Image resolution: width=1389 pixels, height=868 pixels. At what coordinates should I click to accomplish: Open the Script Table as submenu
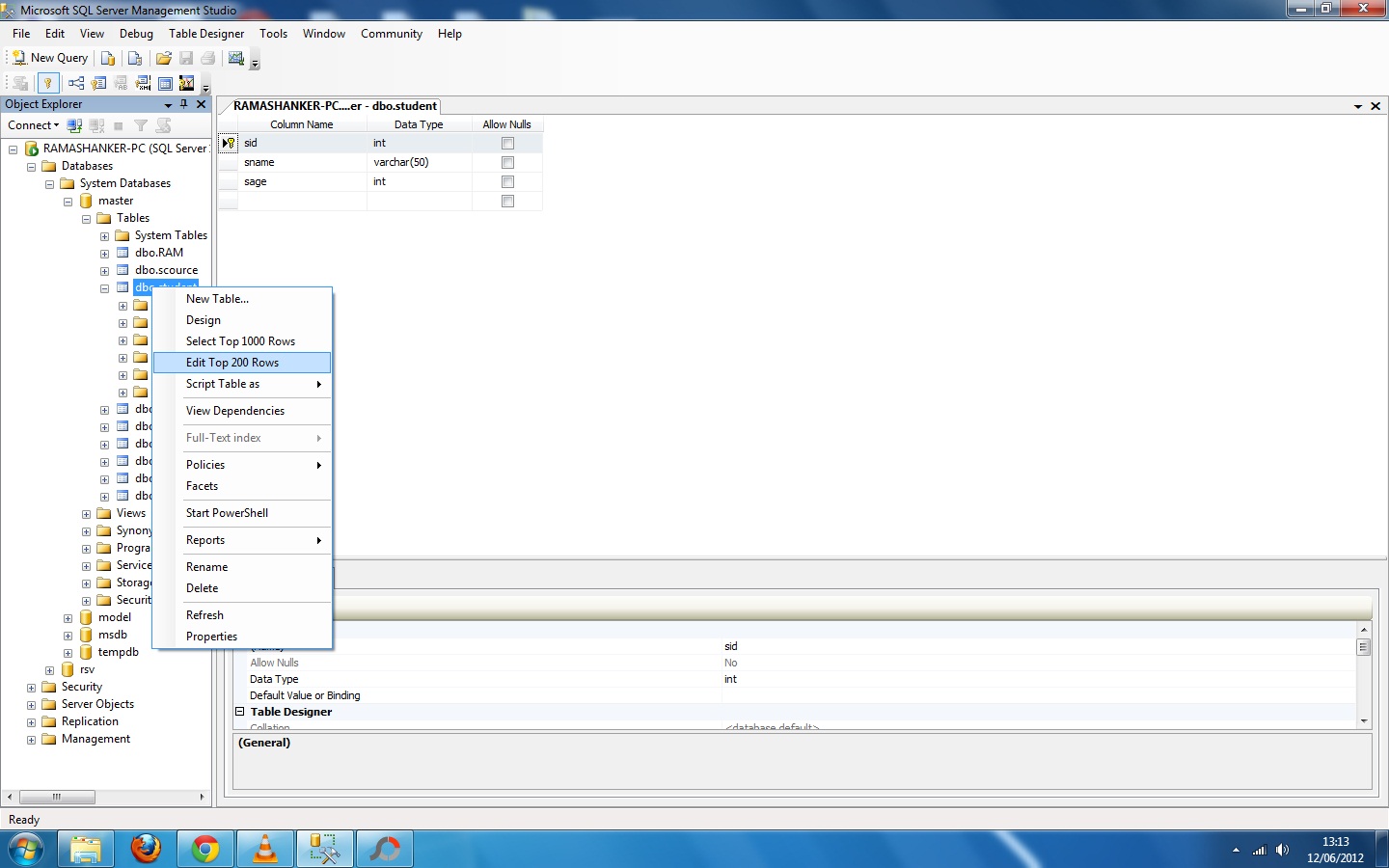[x=242, y=384]
